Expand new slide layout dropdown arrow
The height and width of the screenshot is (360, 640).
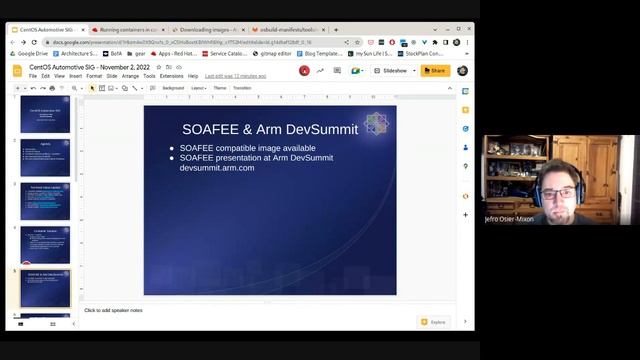(x=25, y=88)
